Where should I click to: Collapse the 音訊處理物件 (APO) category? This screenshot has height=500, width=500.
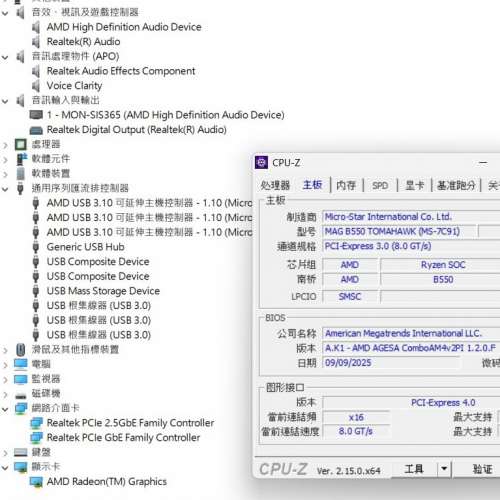[5, 57]
